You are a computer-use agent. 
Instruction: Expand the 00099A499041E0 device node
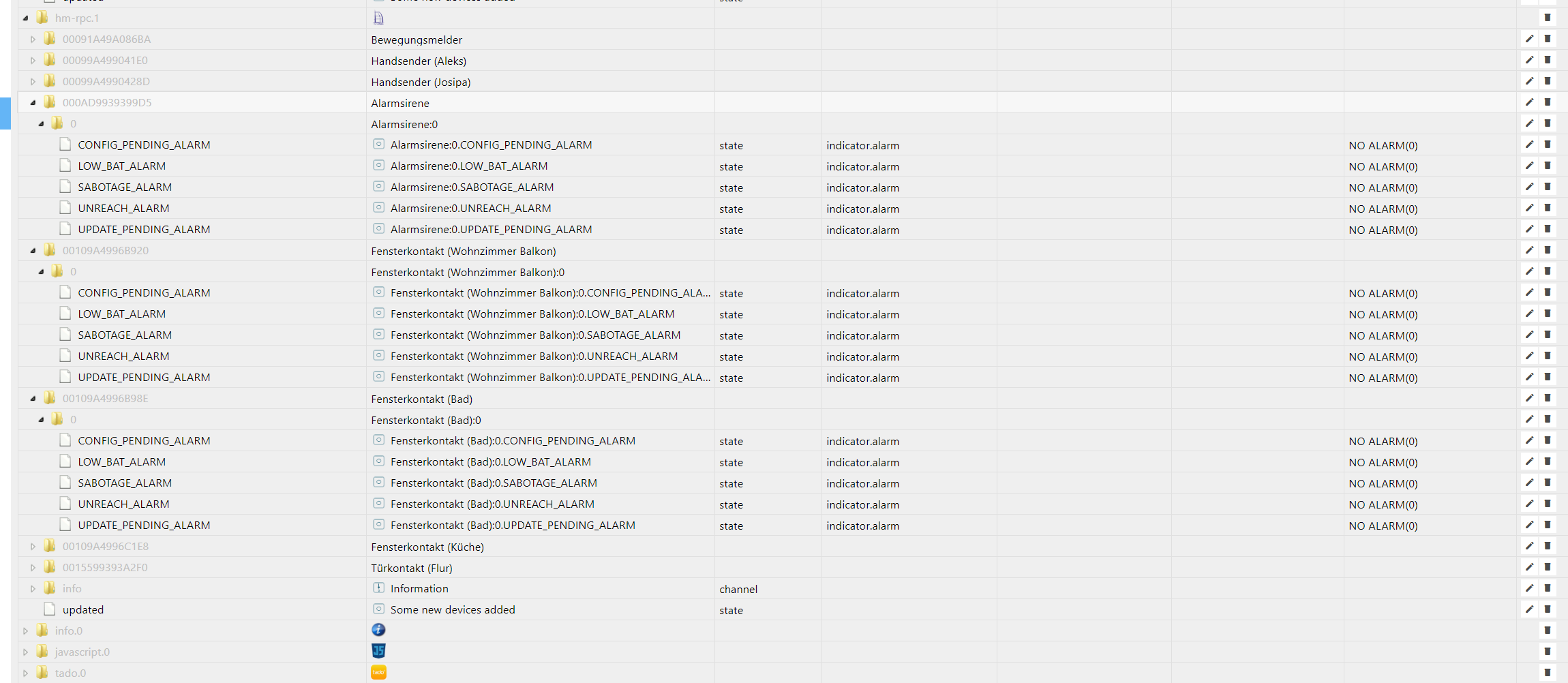(x=33, y=61)
